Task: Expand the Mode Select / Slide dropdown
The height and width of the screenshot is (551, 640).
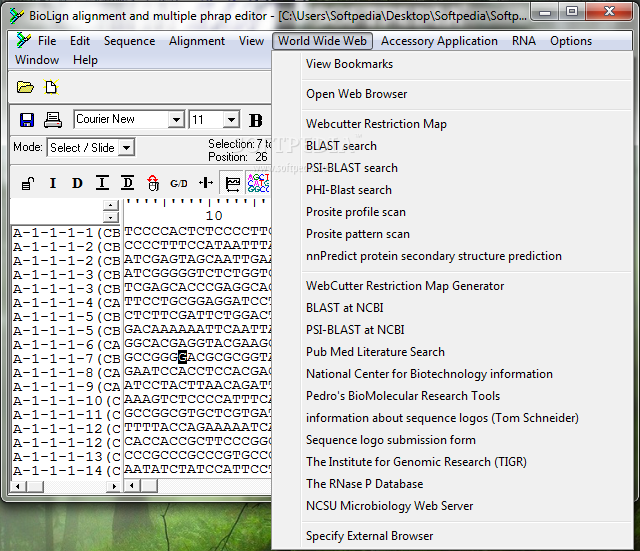Action: tap(127, 147)
